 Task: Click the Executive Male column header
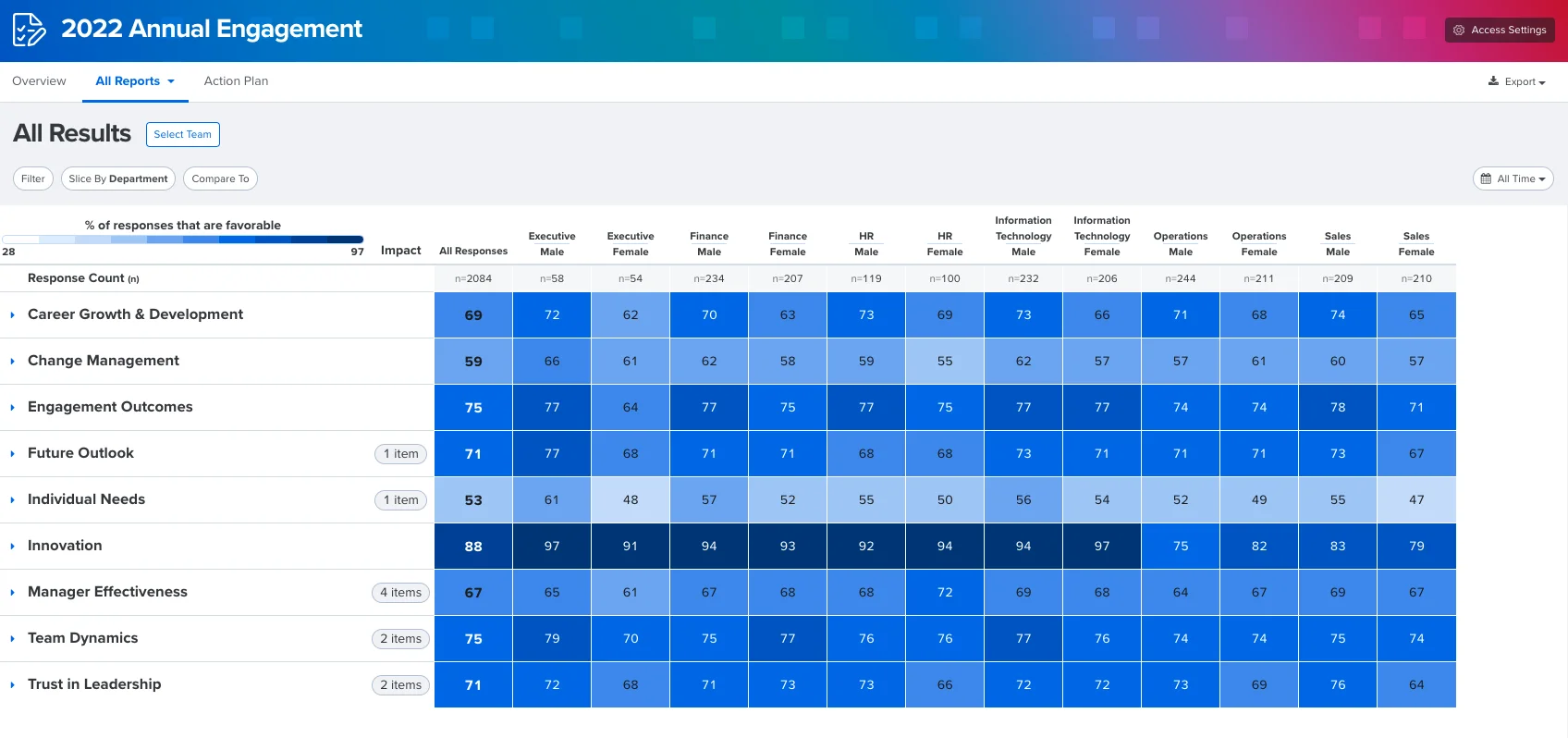[x=552, y=244]
